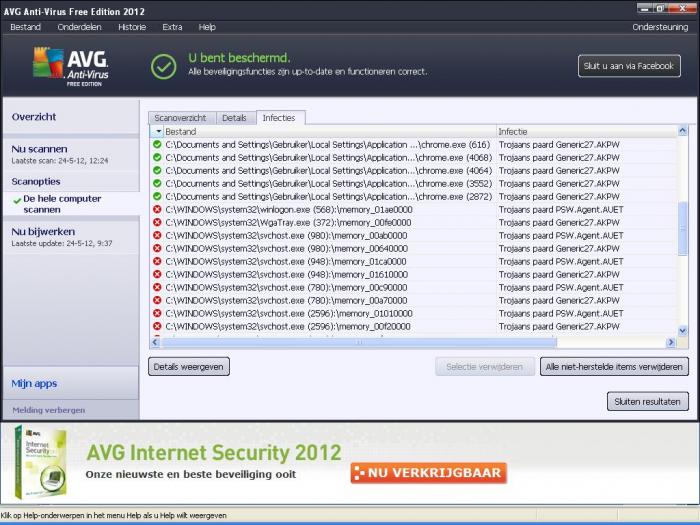Select svchost.exe (948) memory_01ca0000 path
Screen dimensions: 700x525
click(x=286, y=261)
